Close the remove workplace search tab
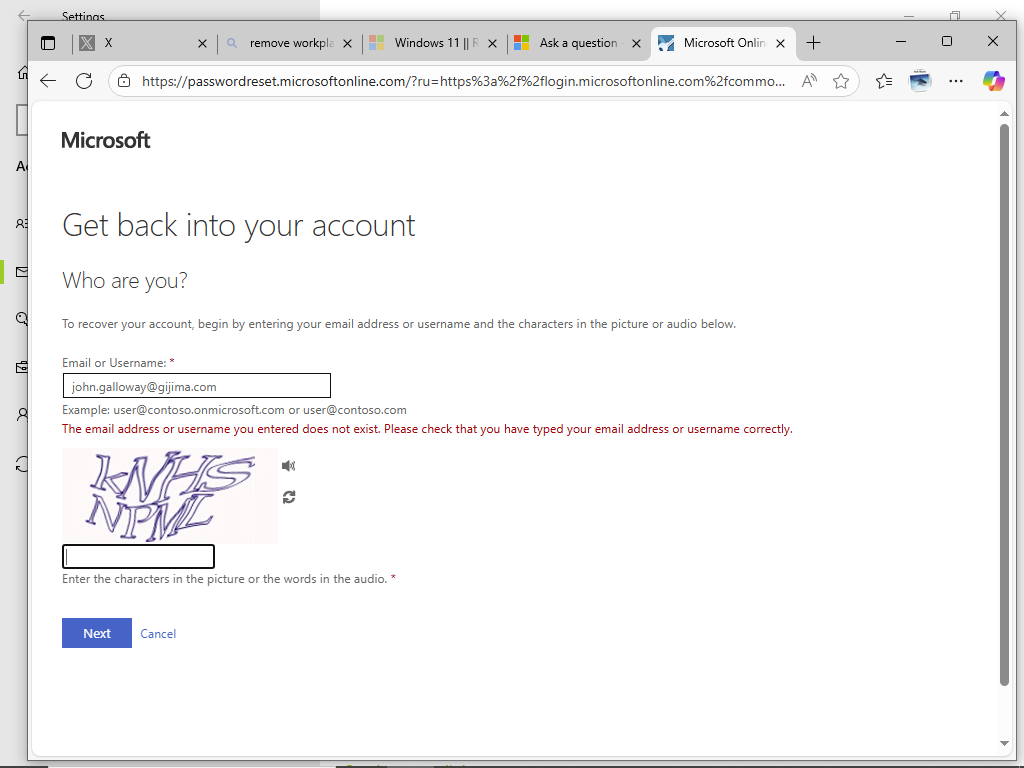This screenshot has height=768, width=1024. click(x=347, y=44)
